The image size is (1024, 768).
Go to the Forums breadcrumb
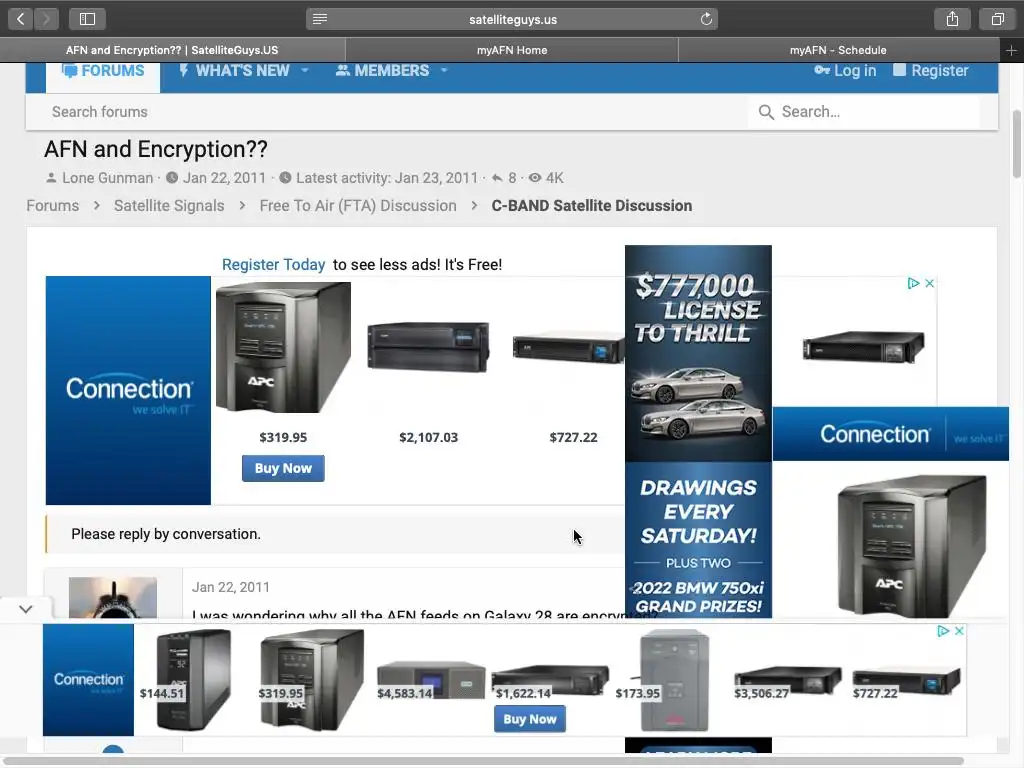point(53,206)
